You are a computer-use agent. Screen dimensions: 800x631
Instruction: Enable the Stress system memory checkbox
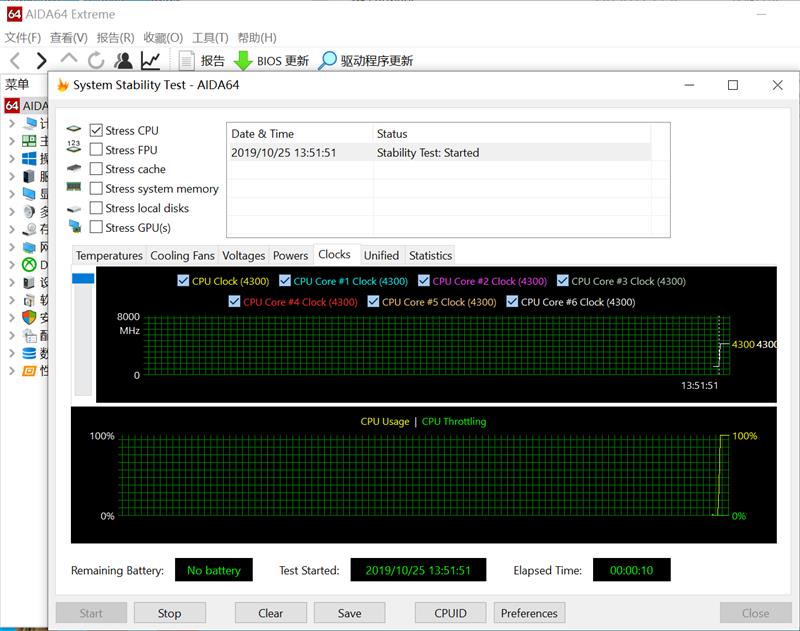click(x=96, y=188)
